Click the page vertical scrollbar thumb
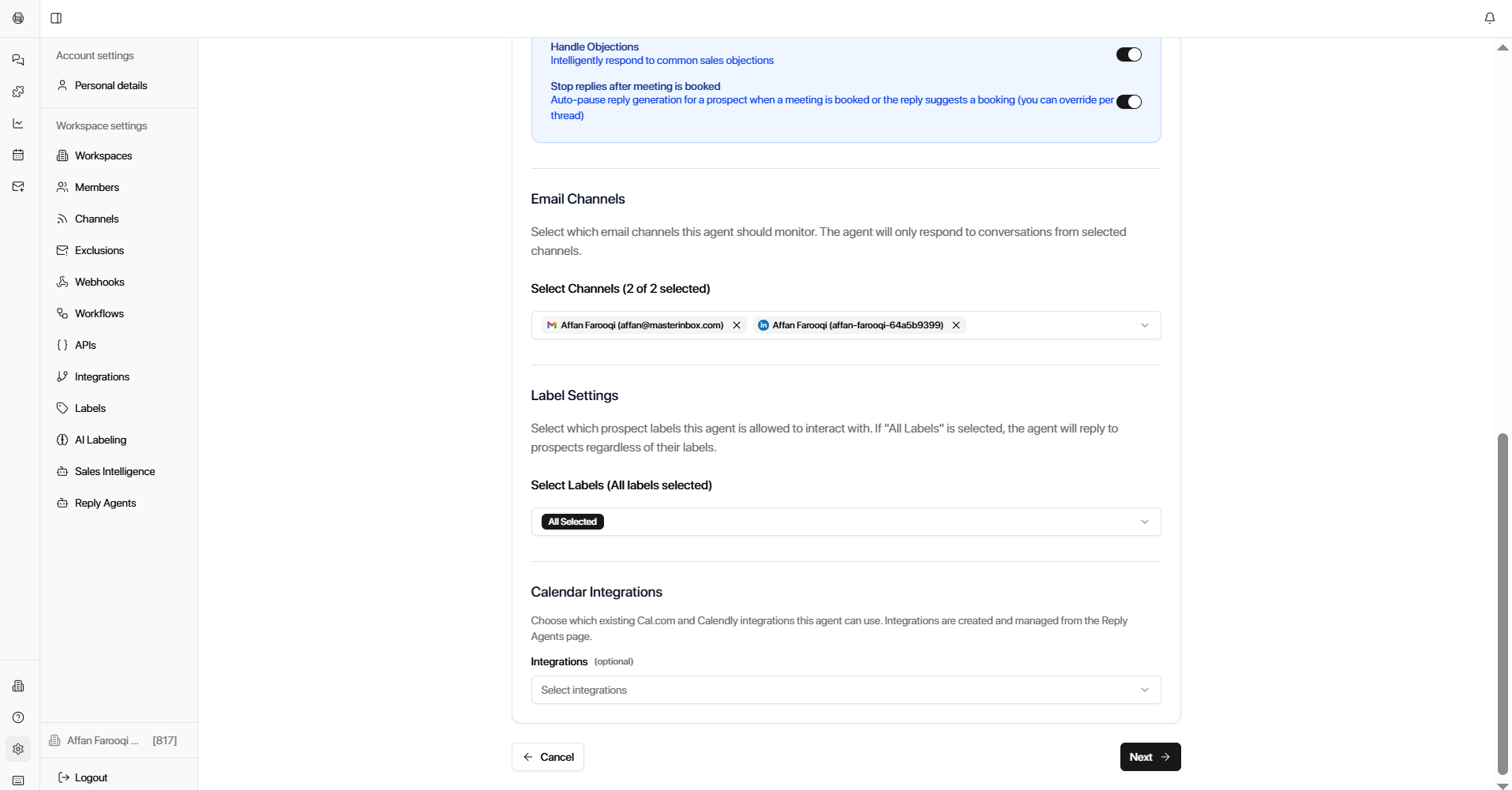 (x=1503, y=604)
